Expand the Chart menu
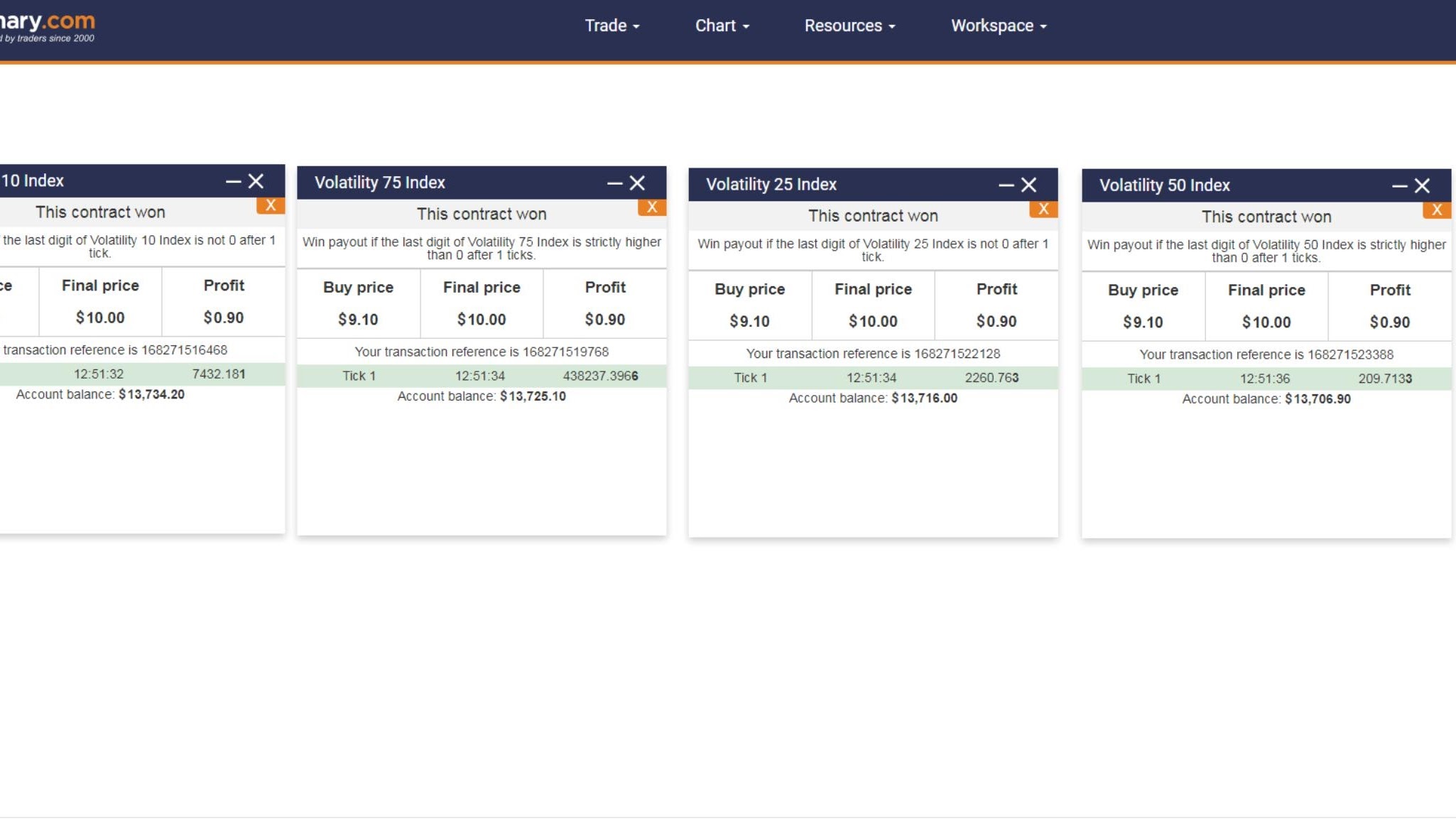The height and width of the screenshot is (819, 1456). tap(722, 26)
